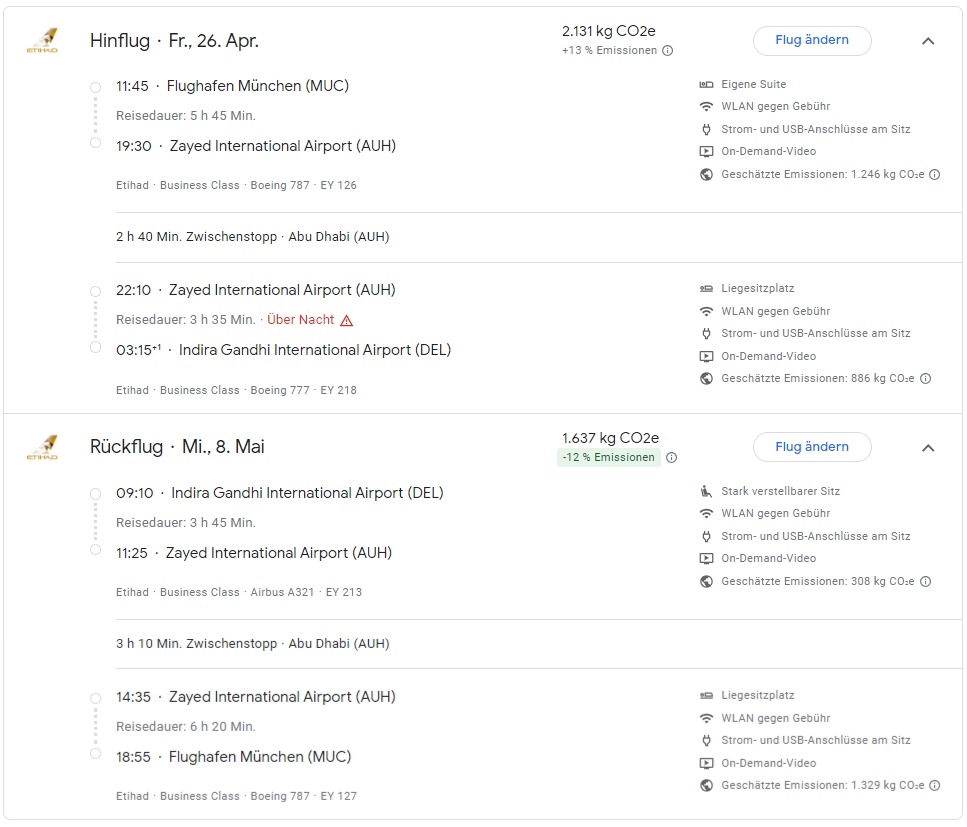The height and width of the screenshot is (827, 967).
Task: Click info icon next to +13 % Emissionen
Action: 668,51
